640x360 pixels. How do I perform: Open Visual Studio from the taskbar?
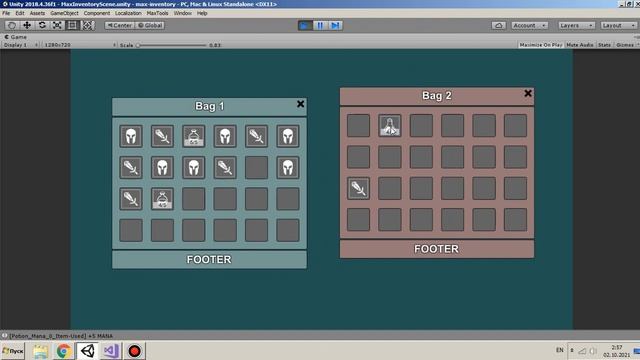click(x=111, y=351)
